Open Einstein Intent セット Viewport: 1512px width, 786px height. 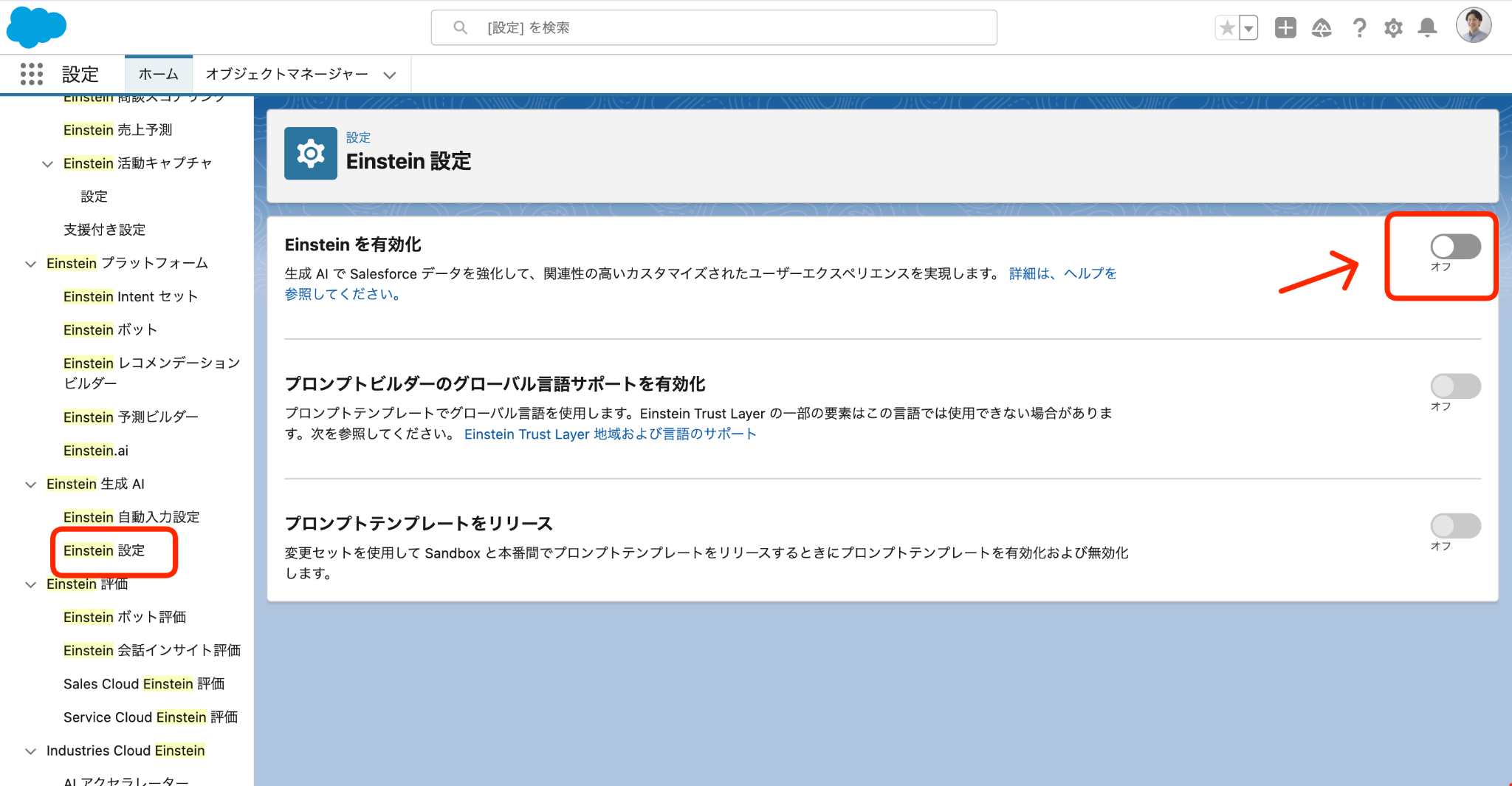[x=131, y=296]
